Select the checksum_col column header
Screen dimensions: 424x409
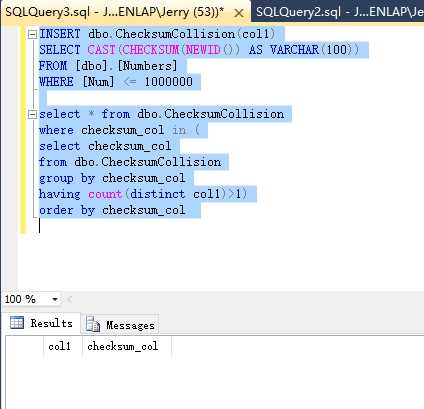(127, 347)
